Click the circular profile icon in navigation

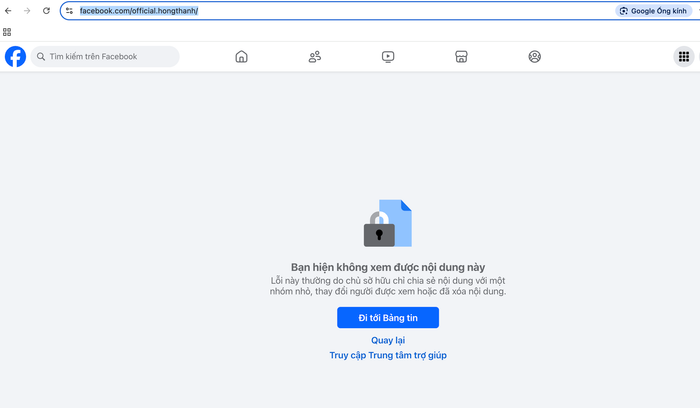[534, 57]
